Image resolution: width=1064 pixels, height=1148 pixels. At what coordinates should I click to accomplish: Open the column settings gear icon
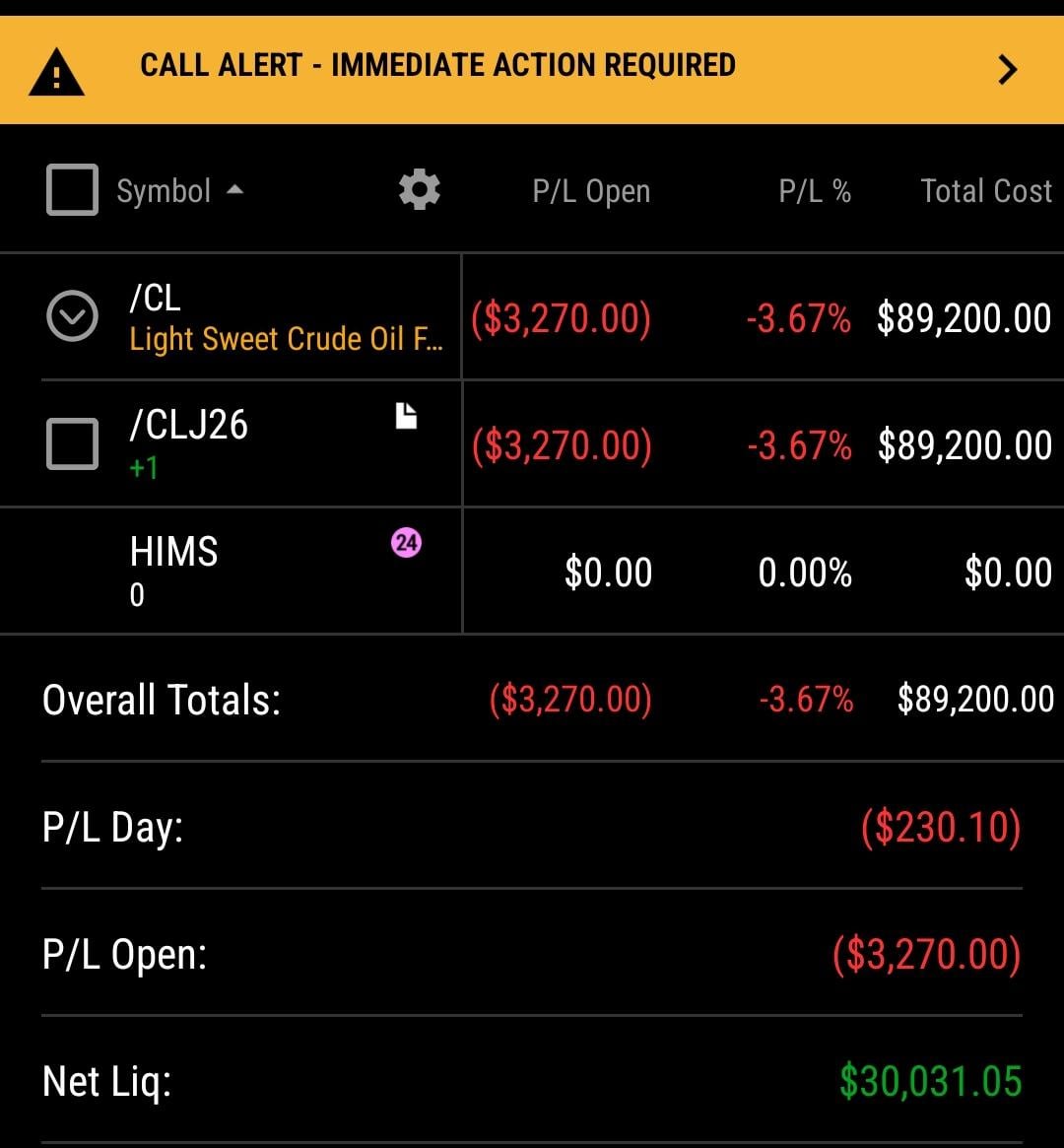point(419,188)
